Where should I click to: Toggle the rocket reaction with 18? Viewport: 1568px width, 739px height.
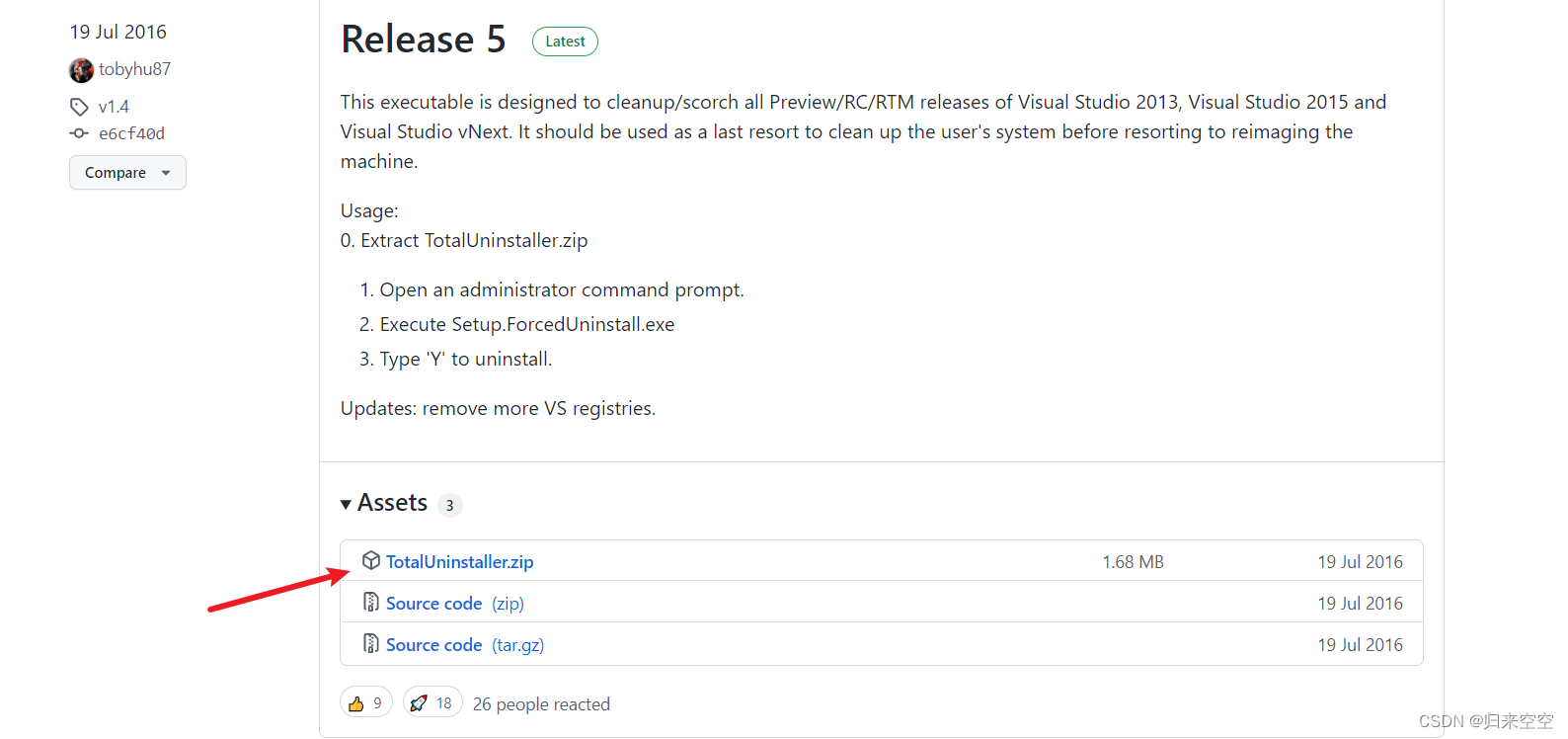432,702
